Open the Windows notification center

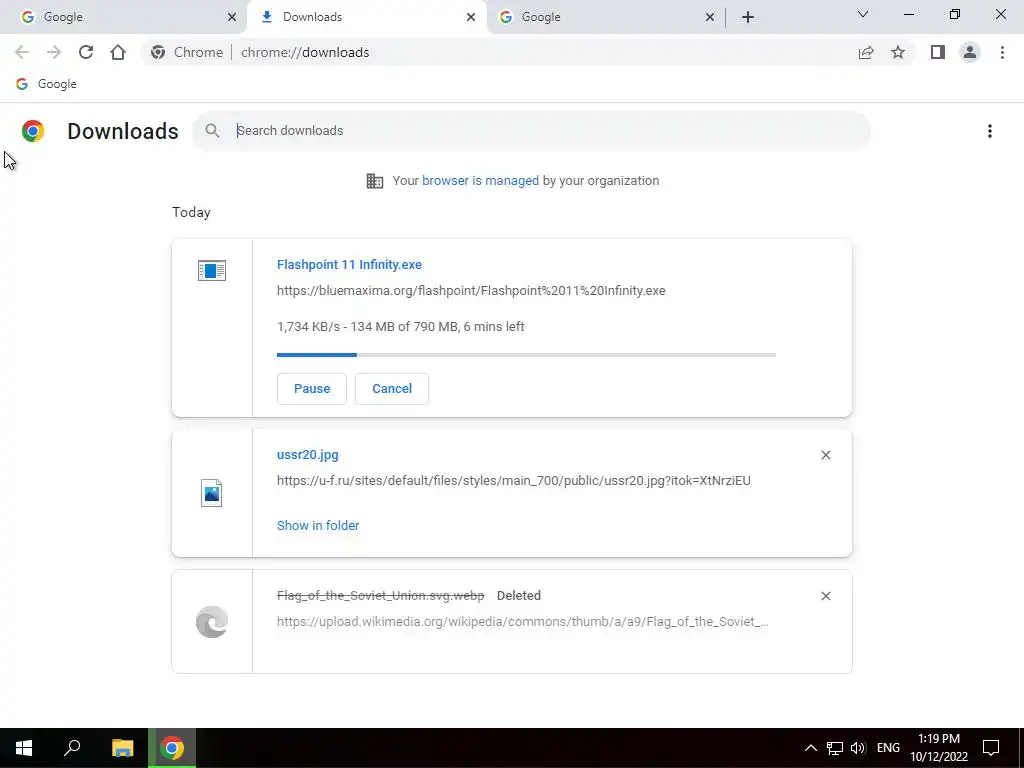pyautogui.click(x=991, y=748)
